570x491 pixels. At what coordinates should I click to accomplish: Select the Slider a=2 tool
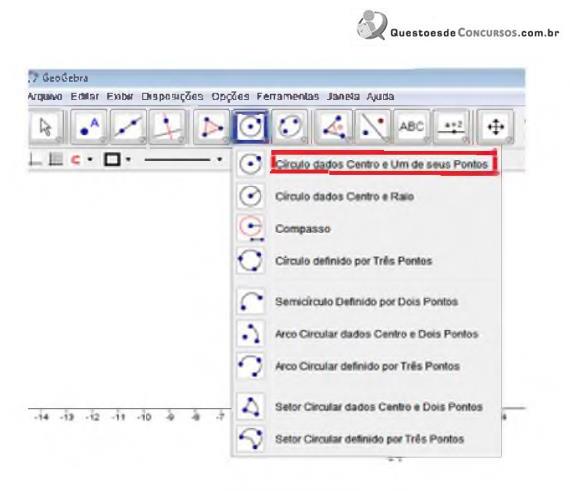click(452, 127)
